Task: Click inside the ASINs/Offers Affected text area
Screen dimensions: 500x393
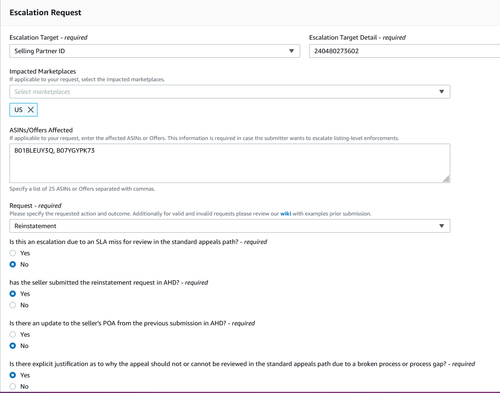Action: click(x=230, y=163)
